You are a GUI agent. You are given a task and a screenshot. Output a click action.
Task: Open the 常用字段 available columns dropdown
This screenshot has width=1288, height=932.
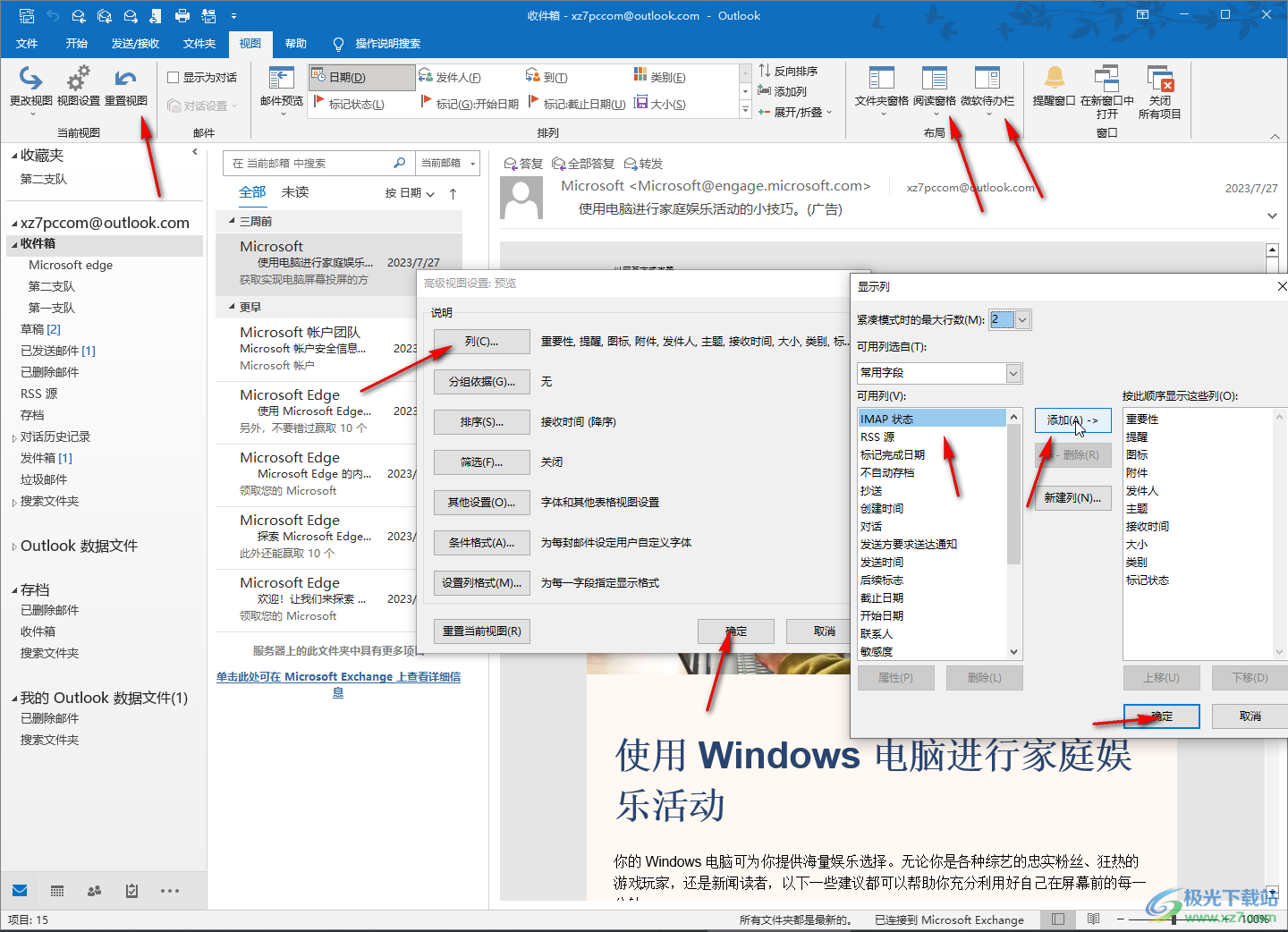click(x=1013, y=373)
